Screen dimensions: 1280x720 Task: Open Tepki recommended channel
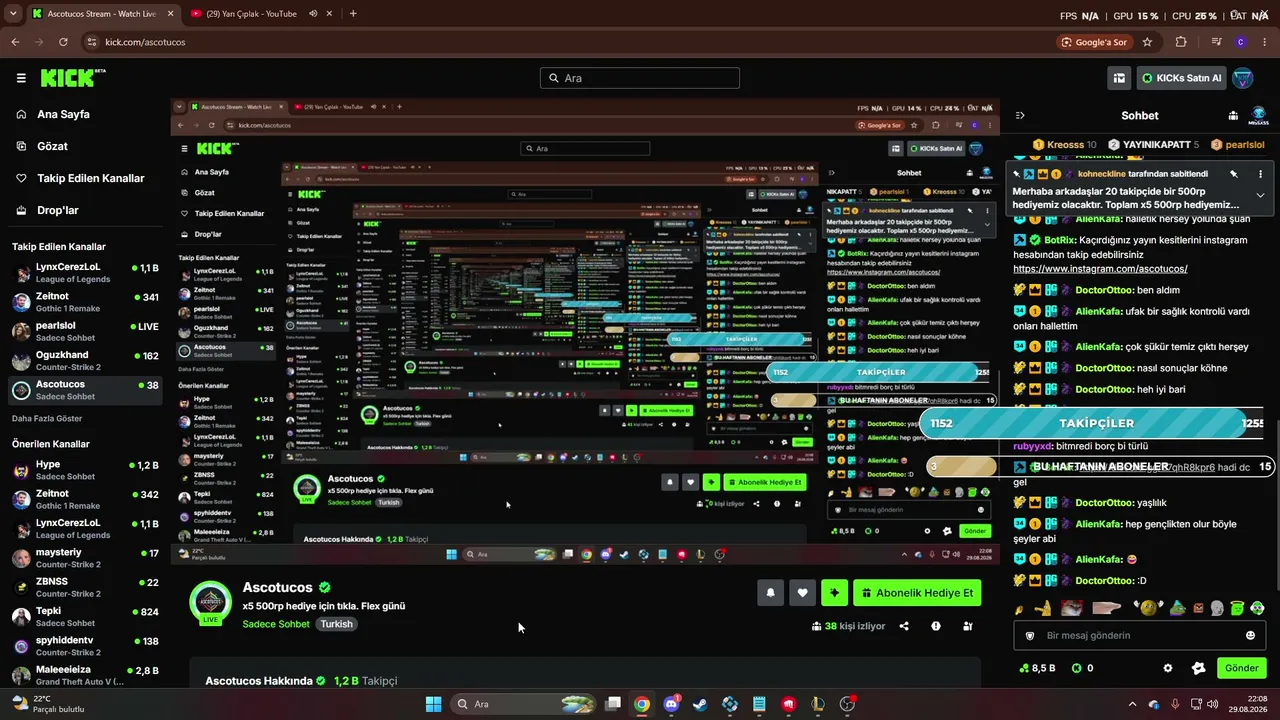pyautogui.click(x=85, y=616)
